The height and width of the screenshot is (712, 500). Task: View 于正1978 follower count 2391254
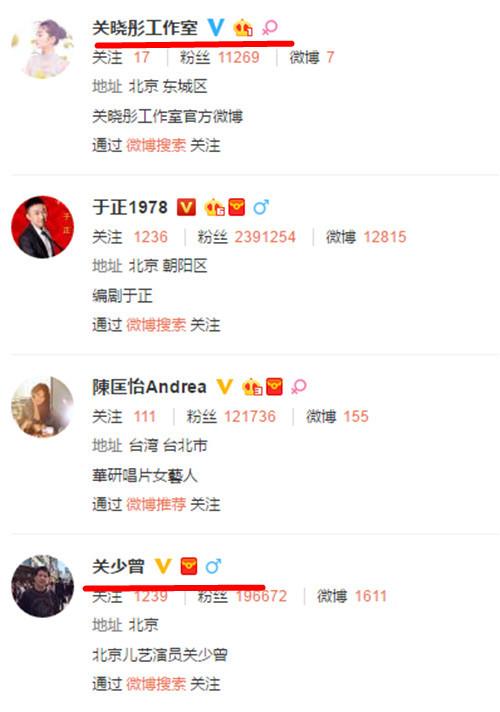[x=265, y=237]
